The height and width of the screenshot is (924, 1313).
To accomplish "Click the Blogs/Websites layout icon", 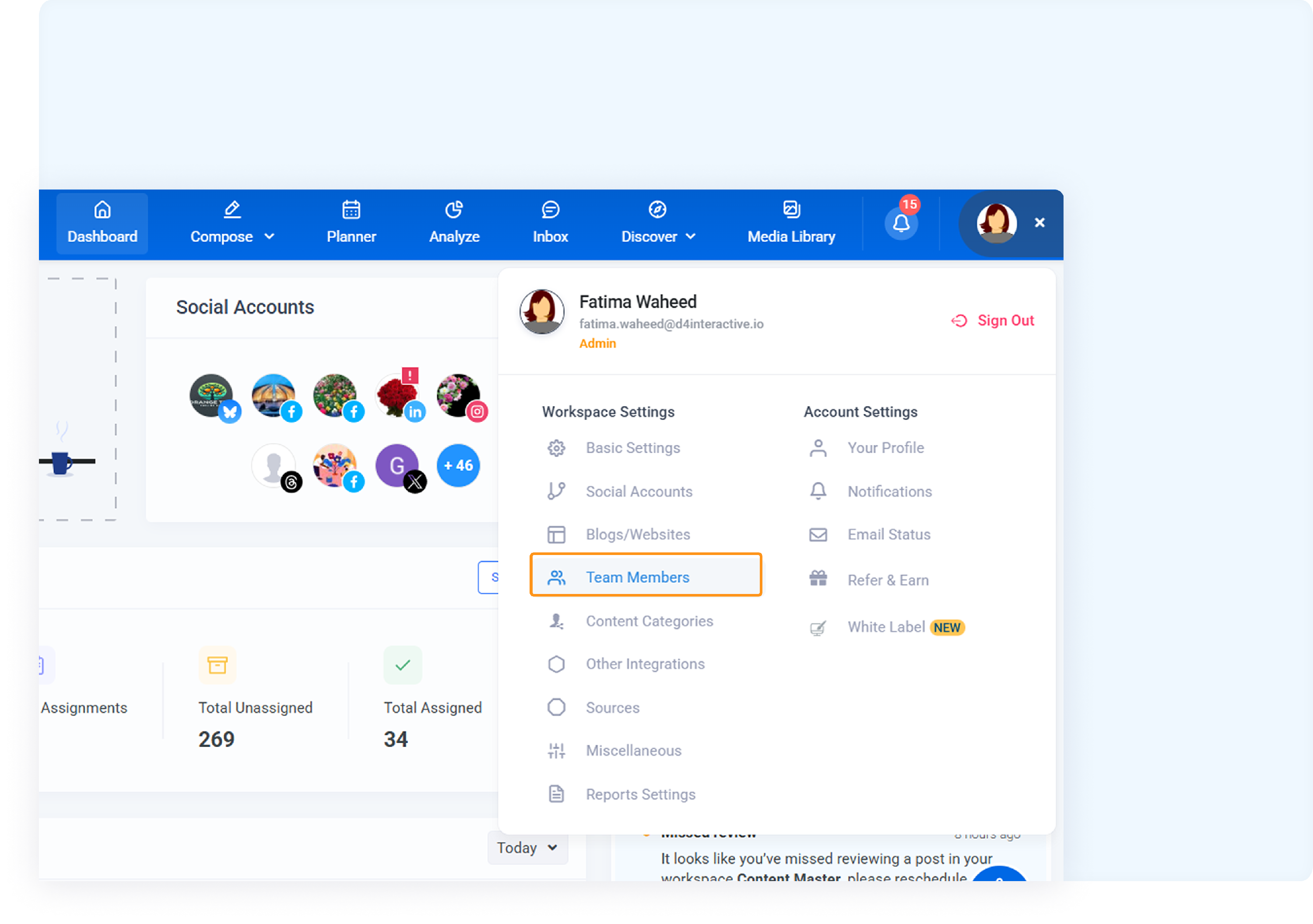I will [x=556, y=534].
